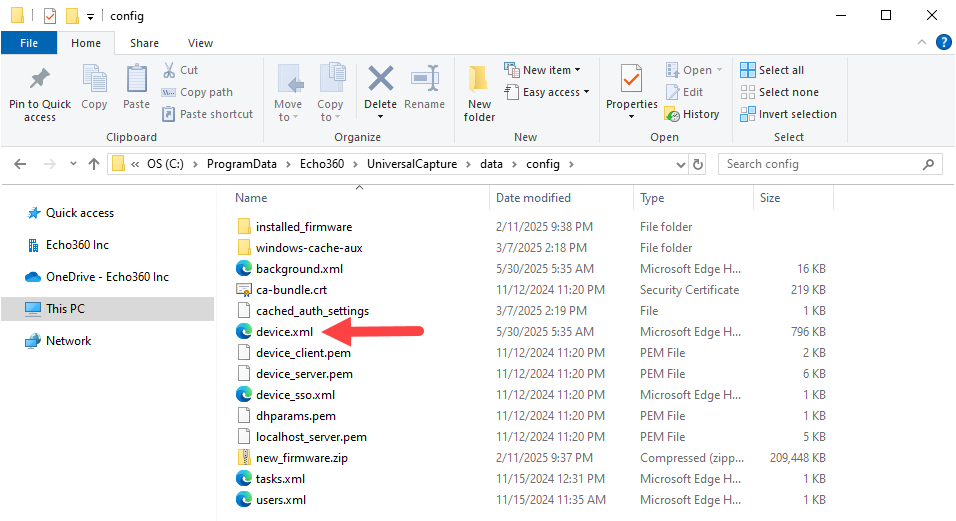Create a New folder
This screenshot has width=956, height=521.
(x=479, y=93)
